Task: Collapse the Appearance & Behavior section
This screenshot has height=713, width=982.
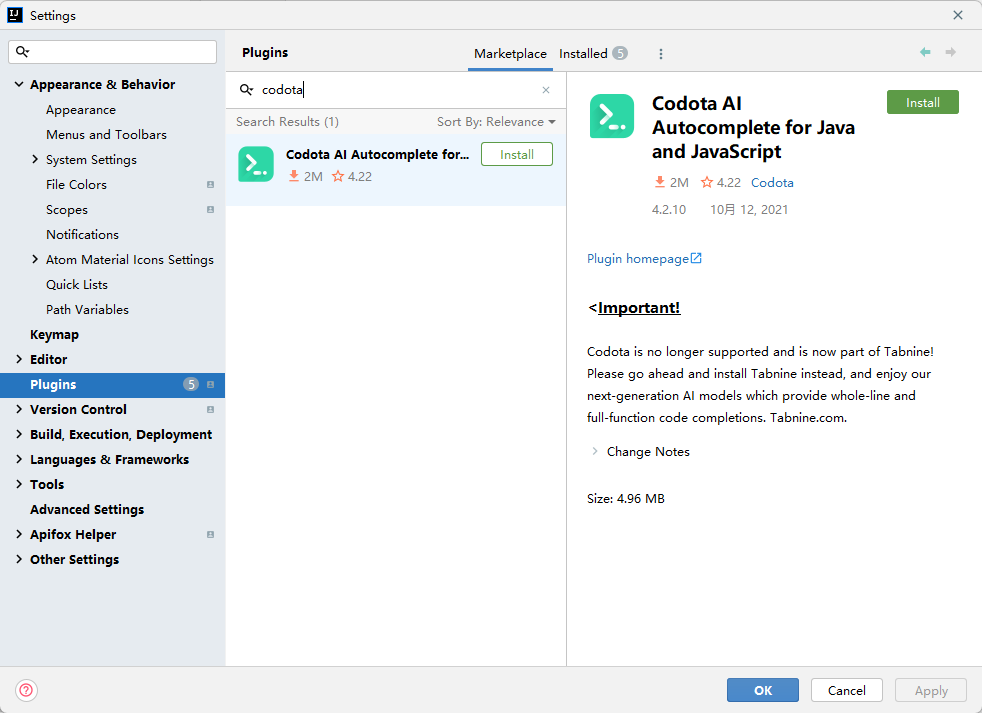Action: click(x=19, y=85)
